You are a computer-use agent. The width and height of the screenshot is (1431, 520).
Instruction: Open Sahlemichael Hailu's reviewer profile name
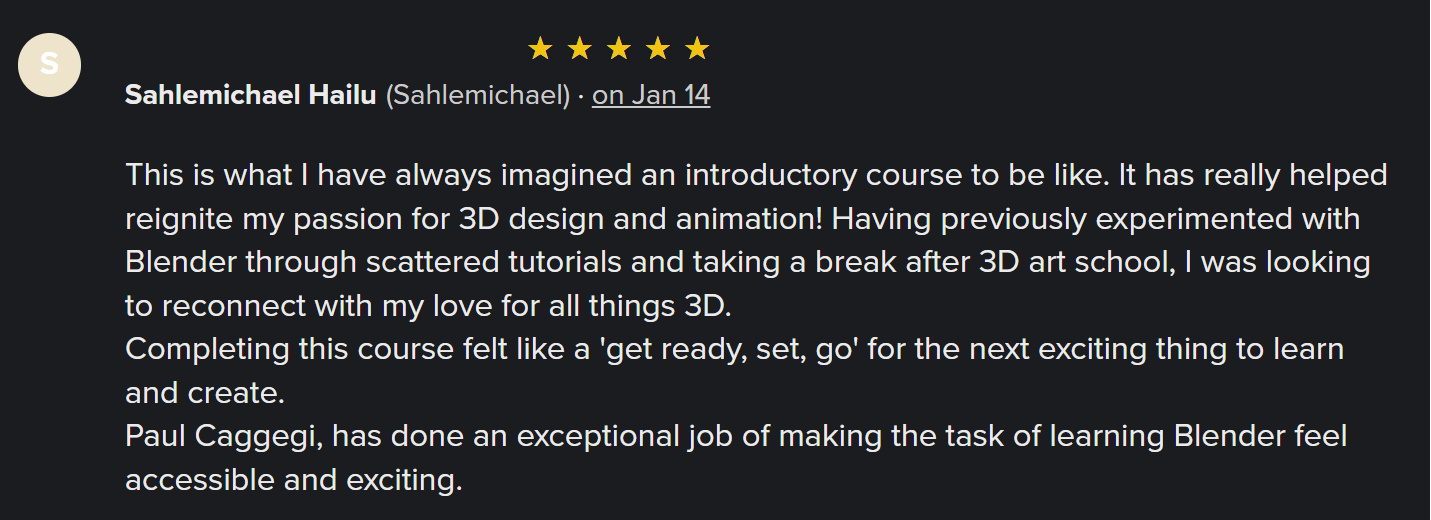pos(250,95)
